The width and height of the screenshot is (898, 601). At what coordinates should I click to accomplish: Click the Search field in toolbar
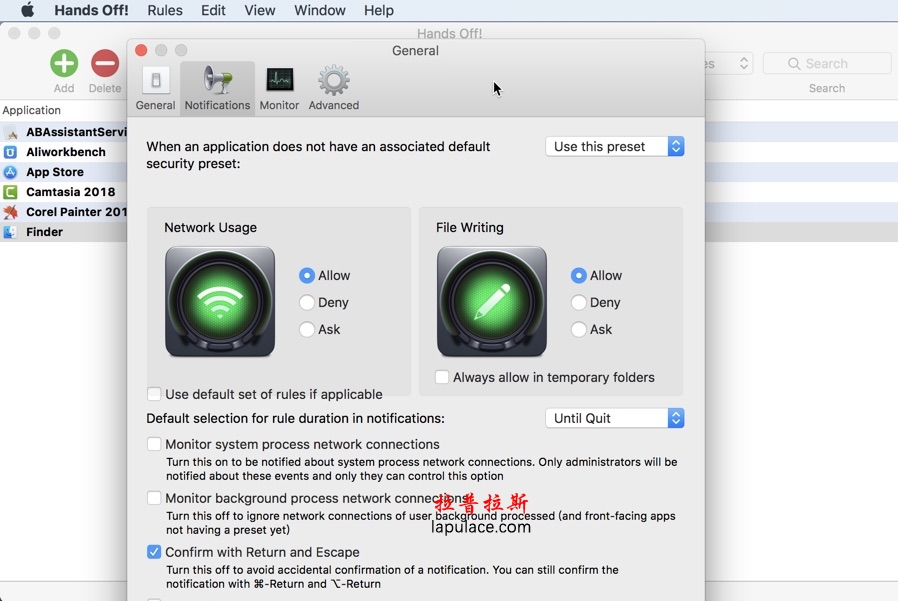point(827,64)
